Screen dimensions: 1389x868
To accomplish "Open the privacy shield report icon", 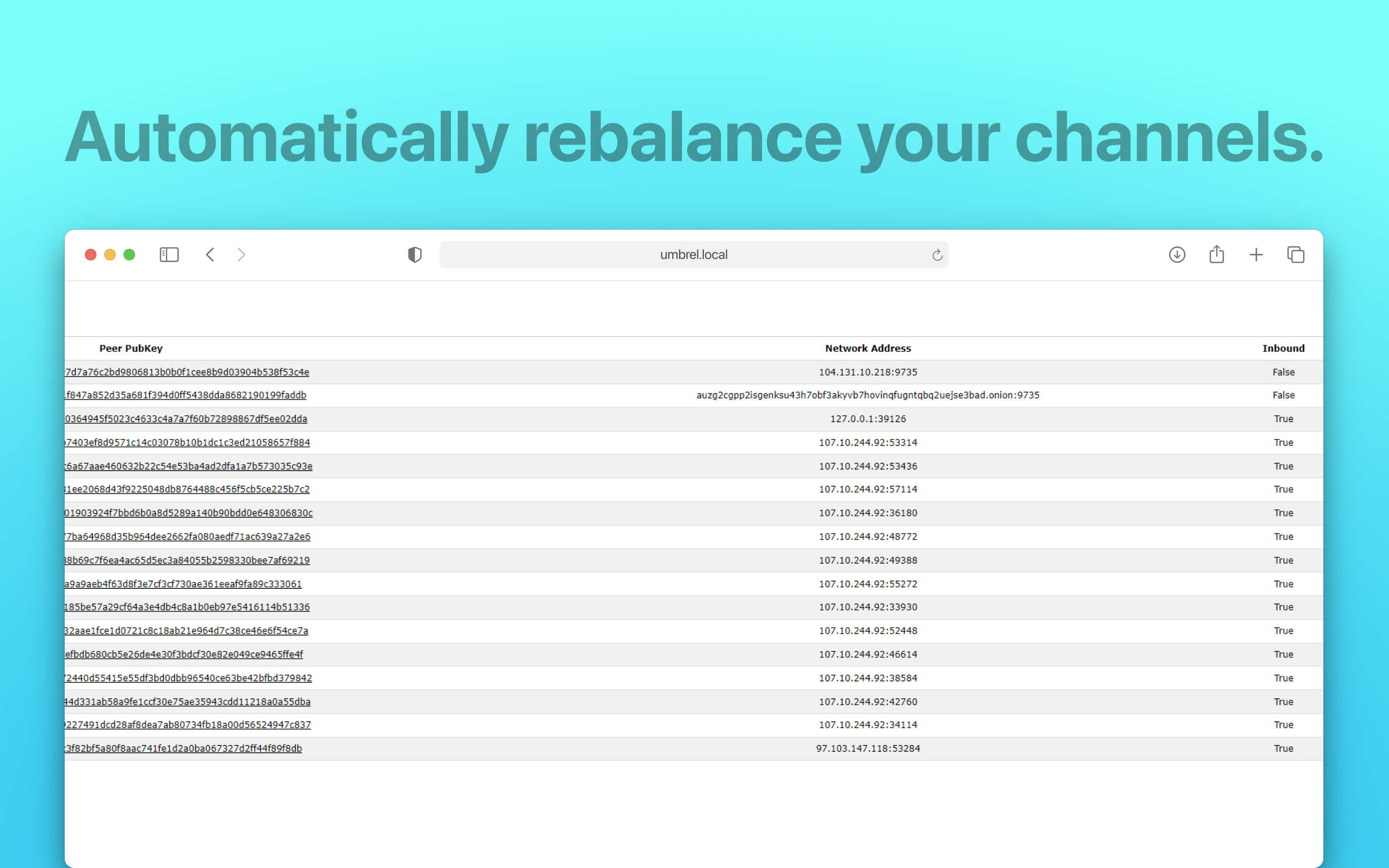I will [414, 254].
